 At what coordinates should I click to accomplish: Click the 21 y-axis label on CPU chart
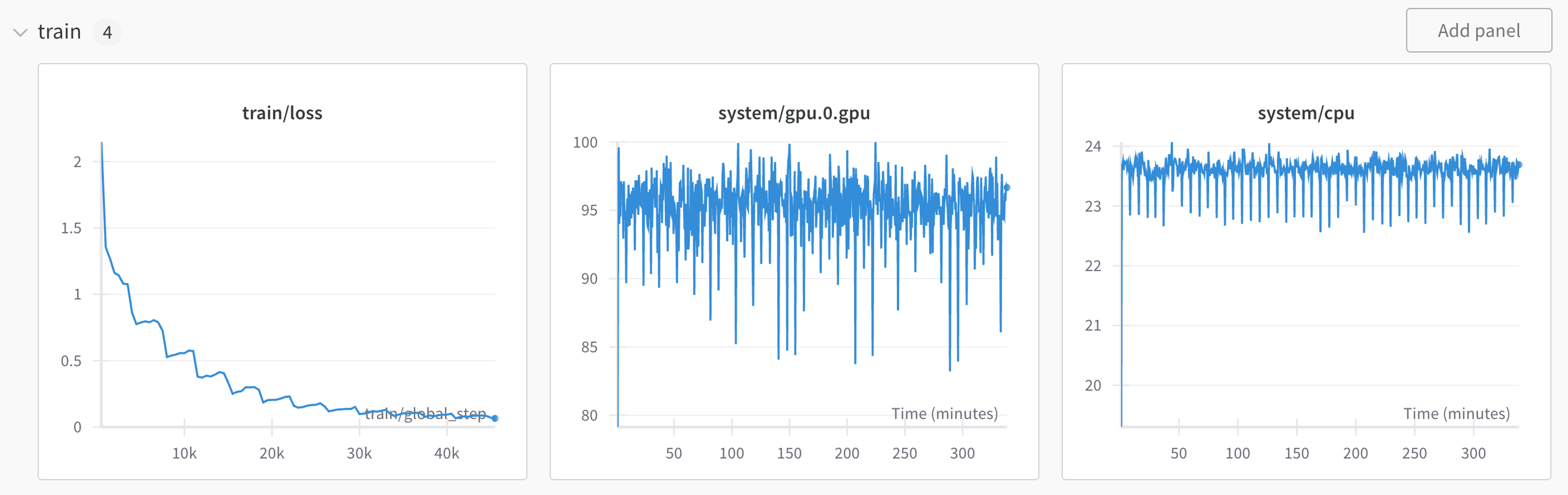point(1093,325)
